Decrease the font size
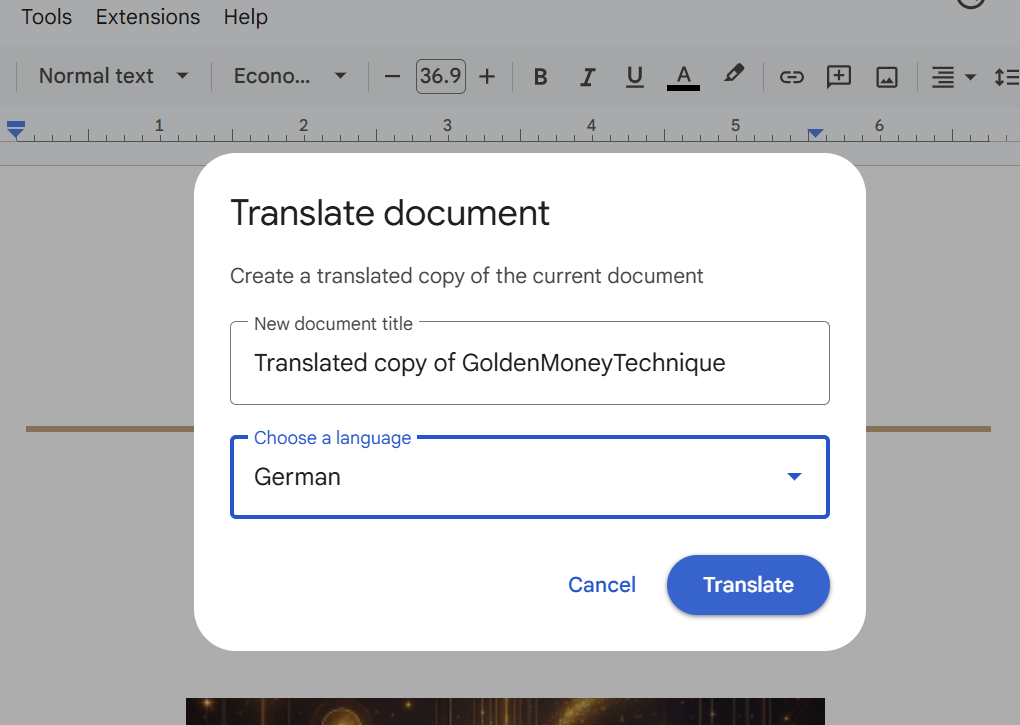 392,77
